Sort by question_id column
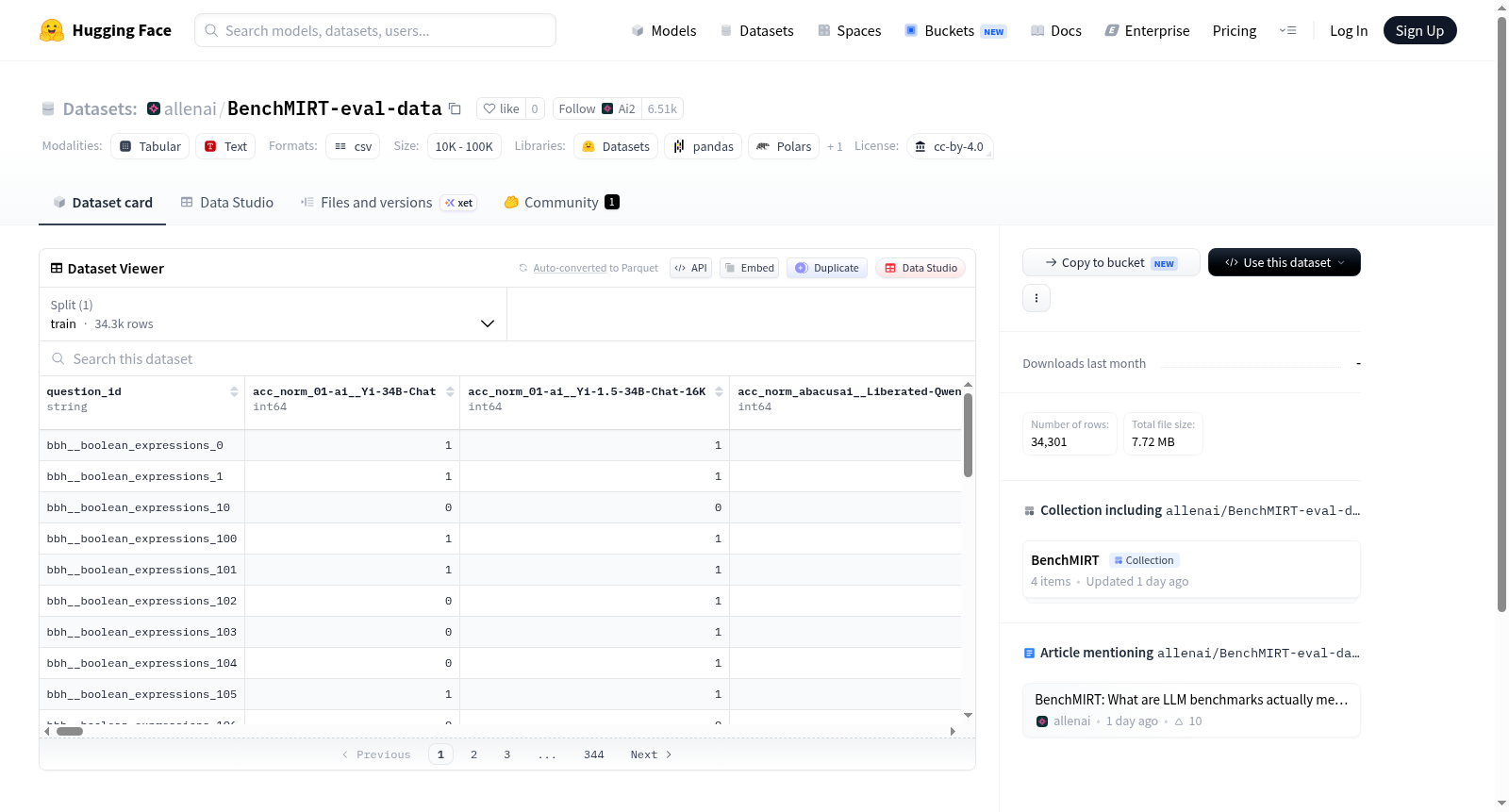Screen dimensions: 1509x812 coord(234,391)
